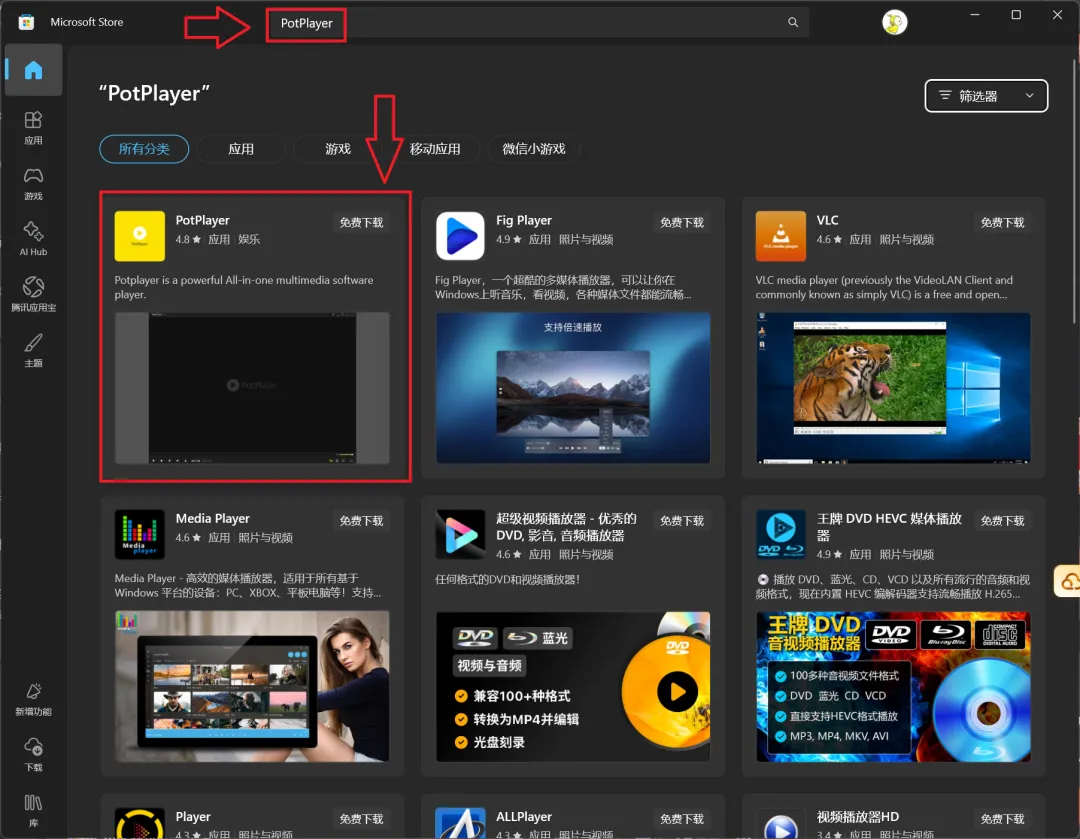
Task: Click the Microsoft Store logo icon
Action: coord(26,22)
